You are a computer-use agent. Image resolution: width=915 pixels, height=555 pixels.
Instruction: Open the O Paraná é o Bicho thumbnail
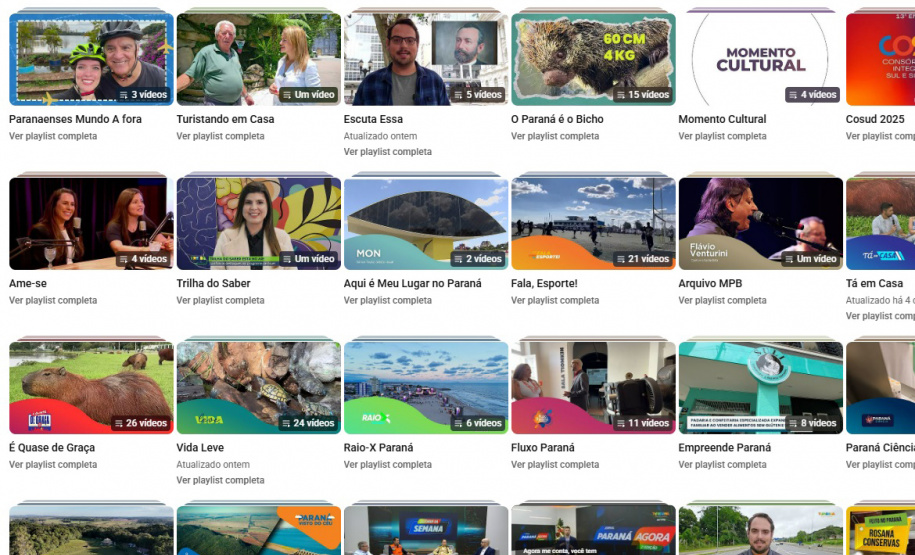tap(593, 59)
